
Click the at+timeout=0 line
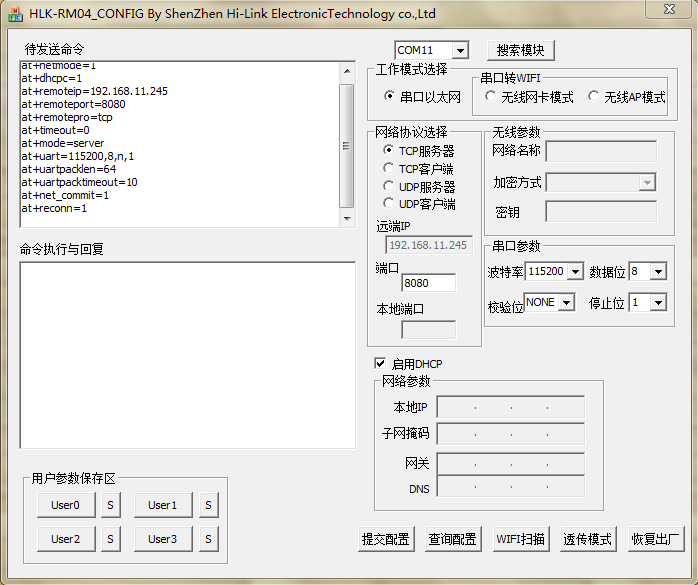(55, 130)
